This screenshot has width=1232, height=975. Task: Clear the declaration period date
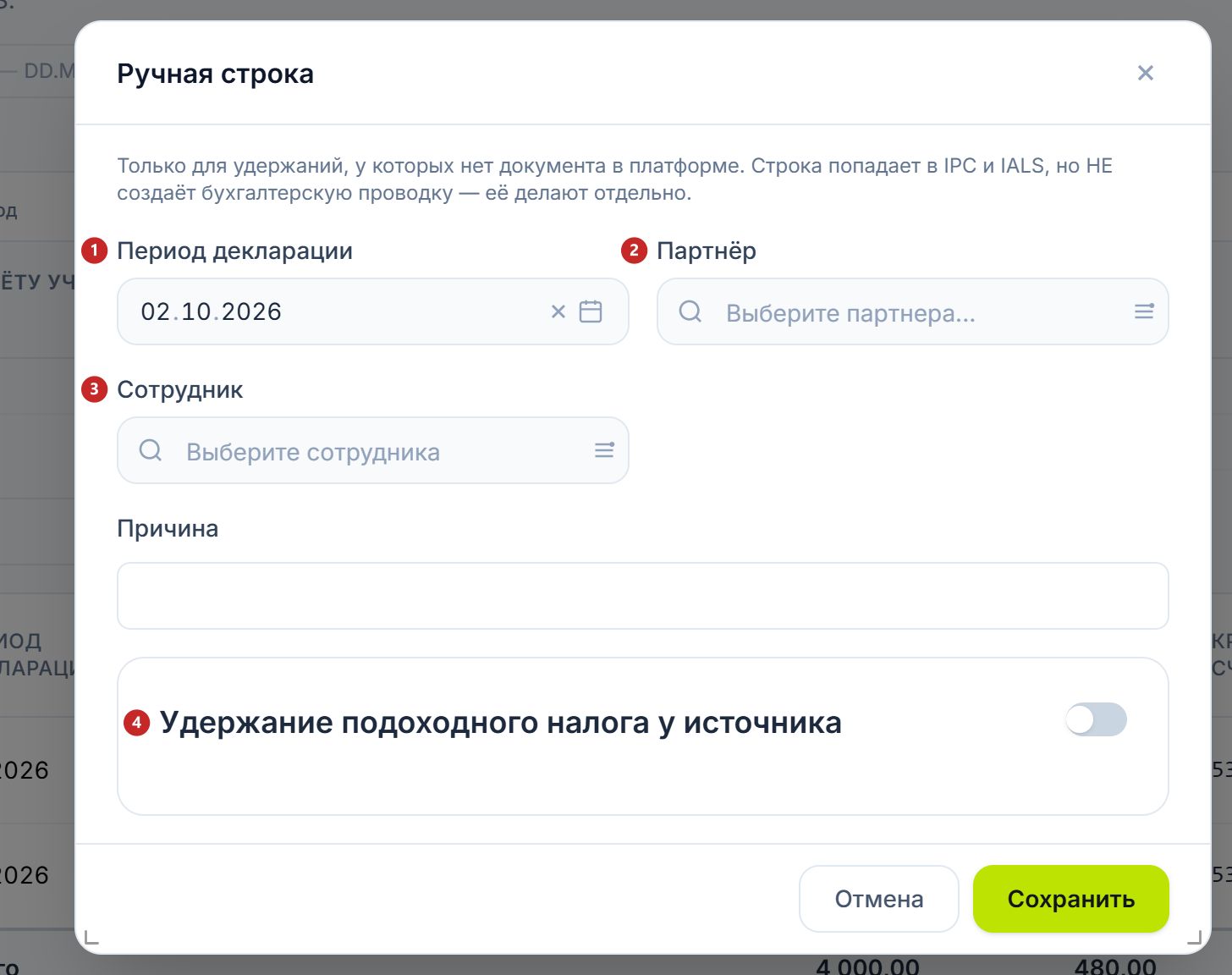click(x=558, y=311)
